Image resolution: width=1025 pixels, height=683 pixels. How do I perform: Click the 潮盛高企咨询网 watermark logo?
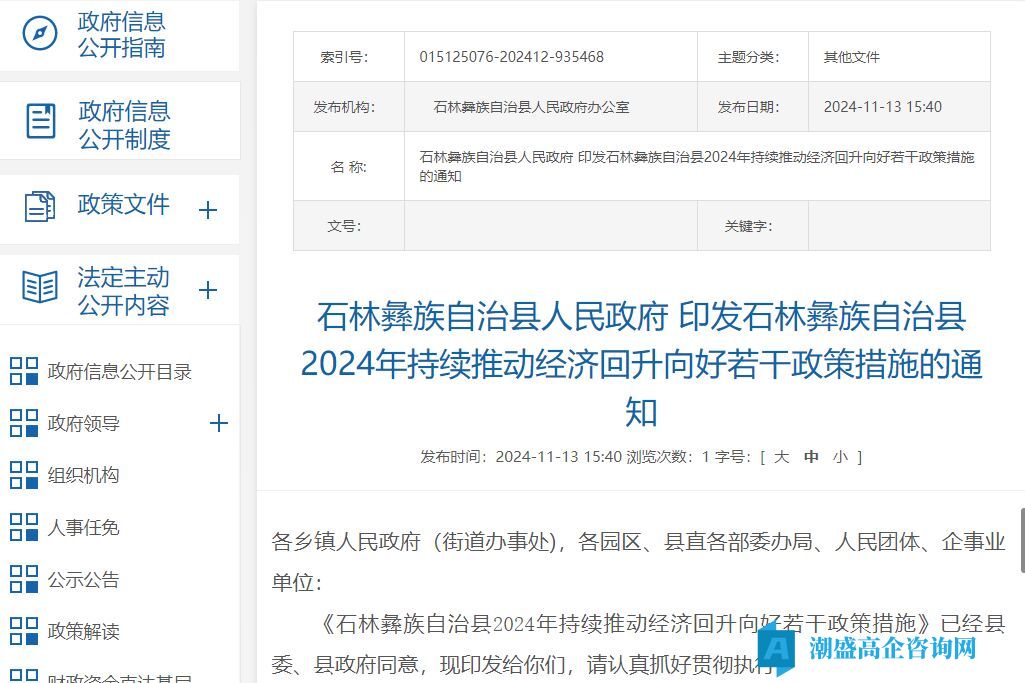click(870, 647)
